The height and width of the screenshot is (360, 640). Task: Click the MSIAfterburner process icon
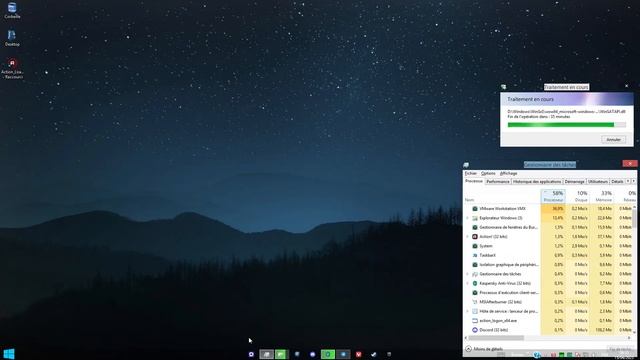(475, 302)
